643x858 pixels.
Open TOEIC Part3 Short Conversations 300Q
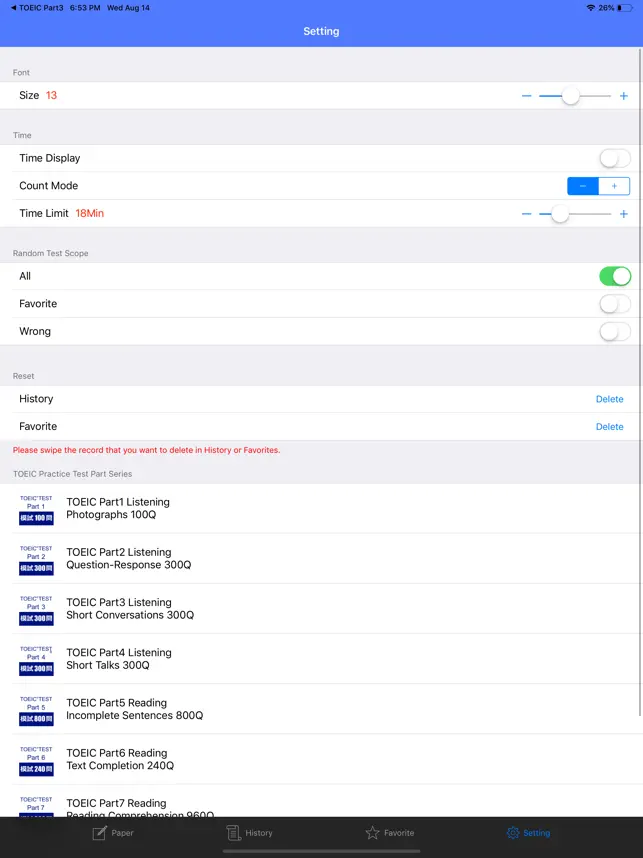click(x=321, y=609)
